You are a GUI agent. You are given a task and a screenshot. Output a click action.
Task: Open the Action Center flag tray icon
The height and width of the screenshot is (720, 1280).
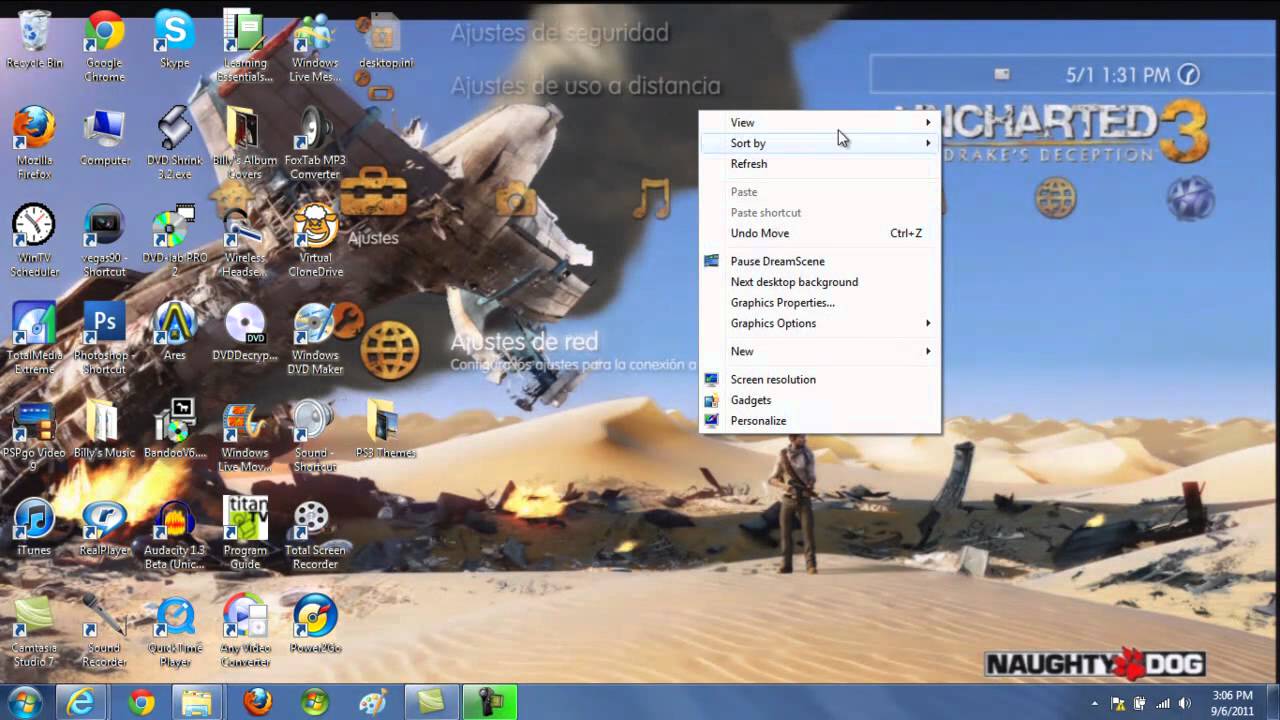[x=1117, y=703]
